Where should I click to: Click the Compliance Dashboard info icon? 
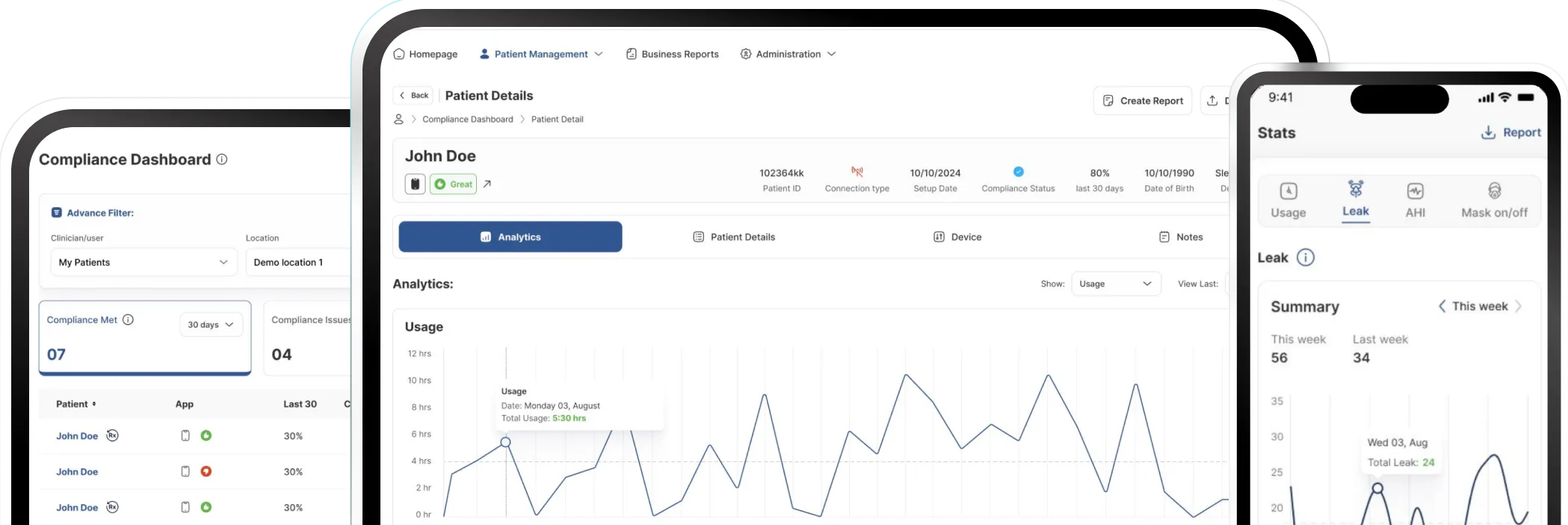(x=222, y=159)
